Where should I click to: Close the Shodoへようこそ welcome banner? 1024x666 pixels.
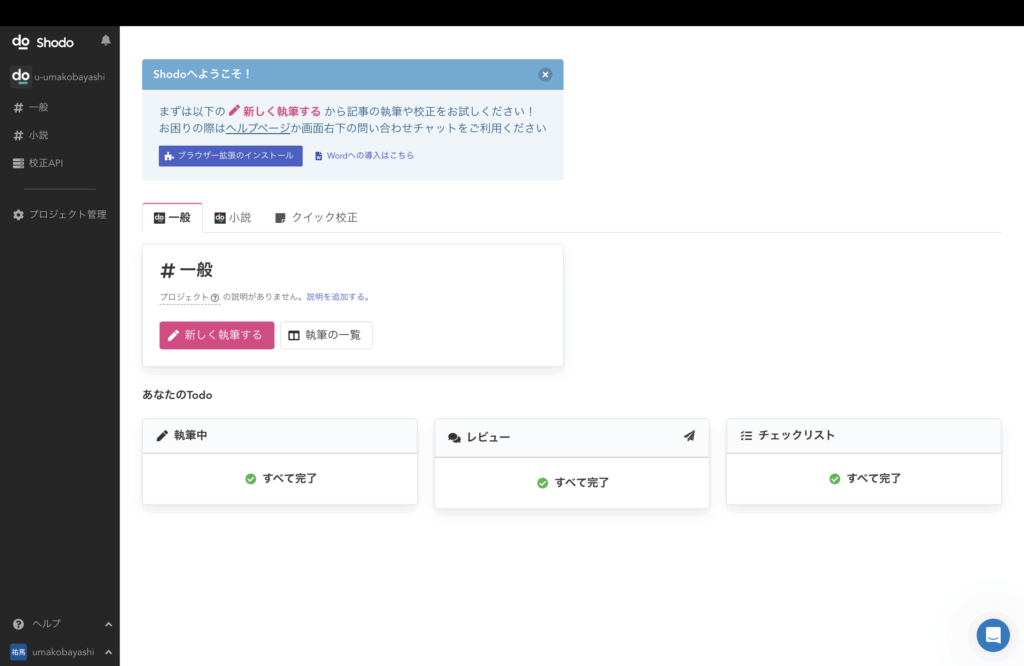click(x=545, y=74)
